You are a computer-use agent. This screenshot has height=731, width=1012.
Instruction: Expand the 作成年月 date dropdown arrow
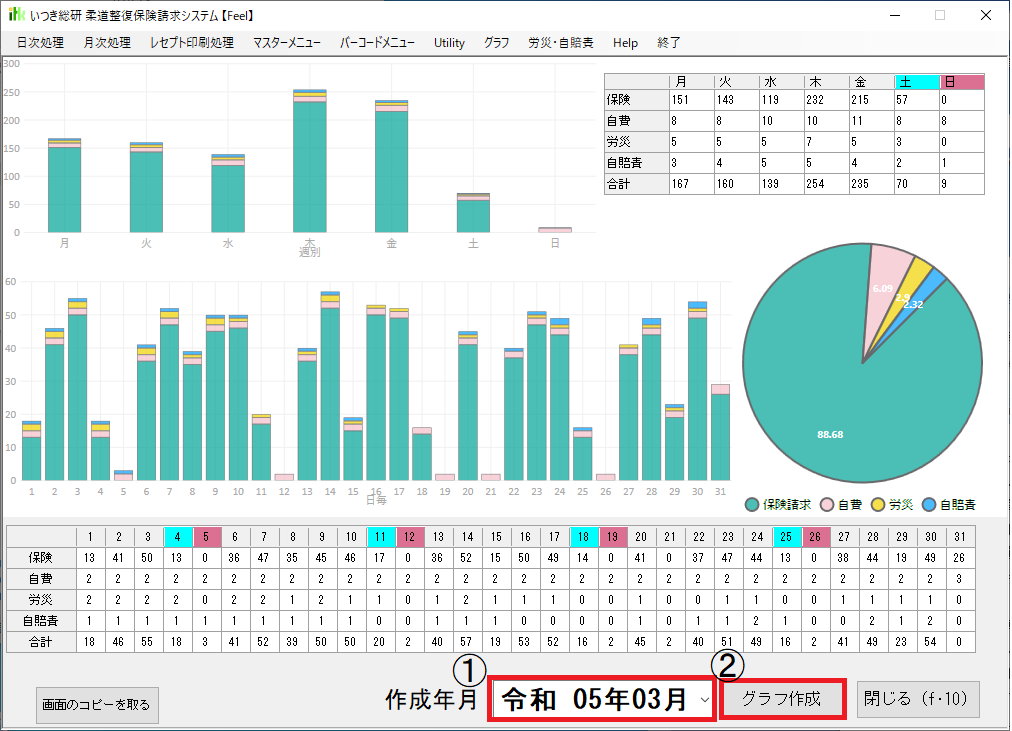pyautogui.click(x=705, y=700)
